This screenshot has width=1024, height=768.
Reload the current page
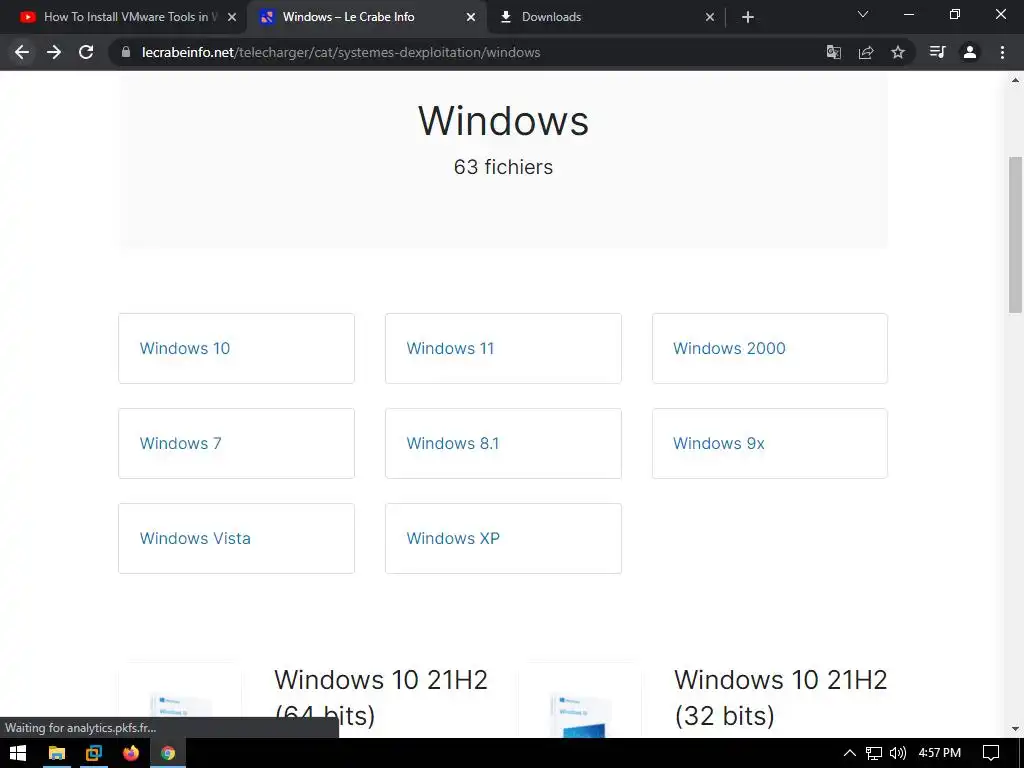[x=86, y=52]
